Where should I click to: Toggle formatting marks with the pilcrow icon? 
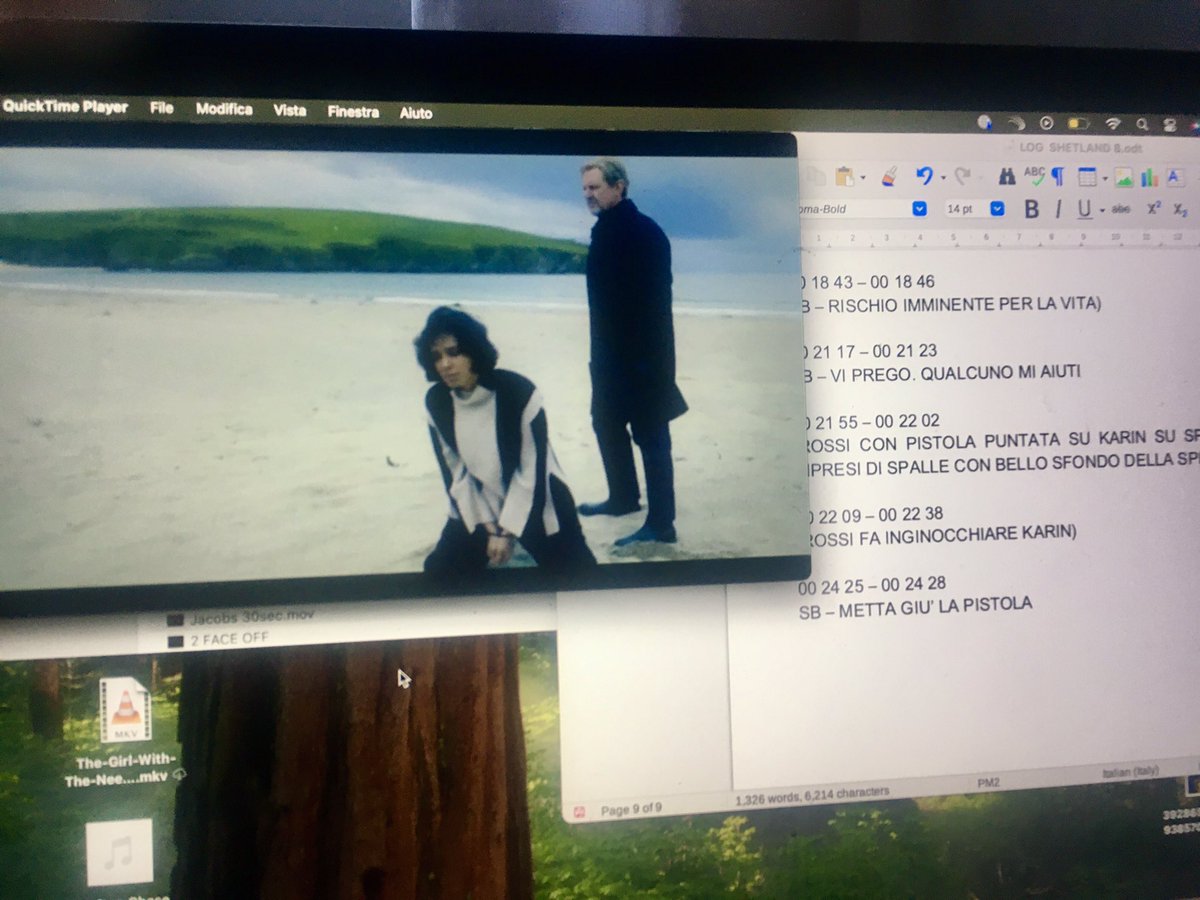[x=1059, y=179]
